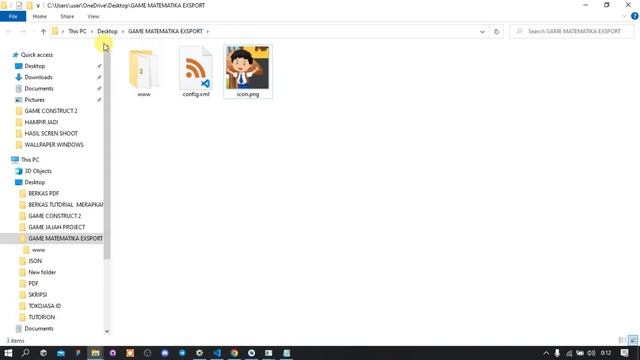Show hidden system tray icons
This screenshot has height=360, width=640.
tap(546, 353)
